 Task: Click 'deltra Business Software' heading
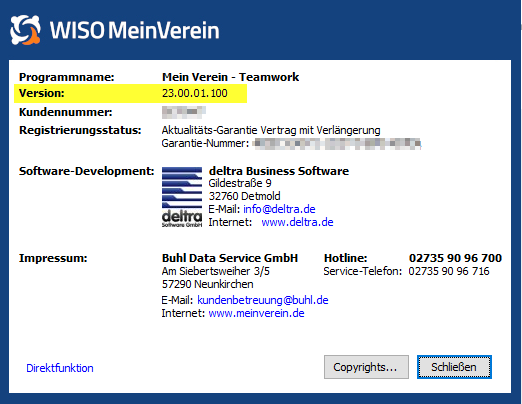point(279,171)
